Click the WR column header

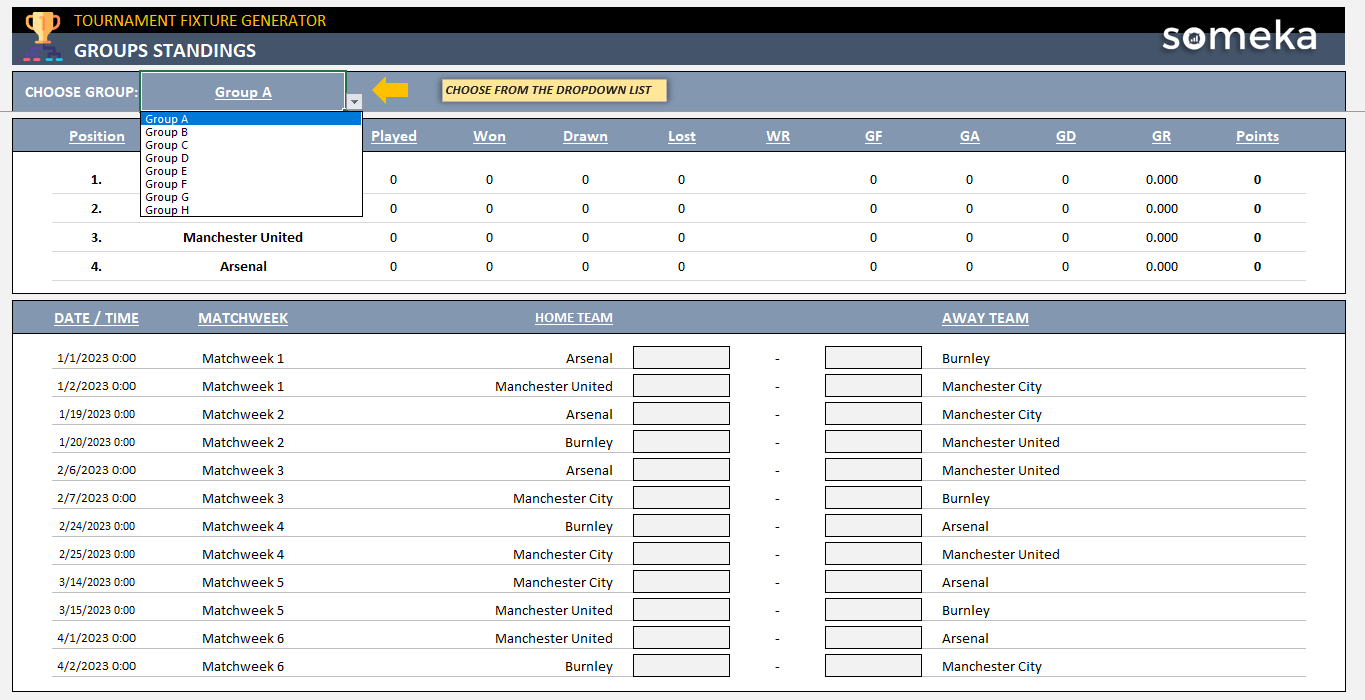pyautogui.click(x=778, y=136)
